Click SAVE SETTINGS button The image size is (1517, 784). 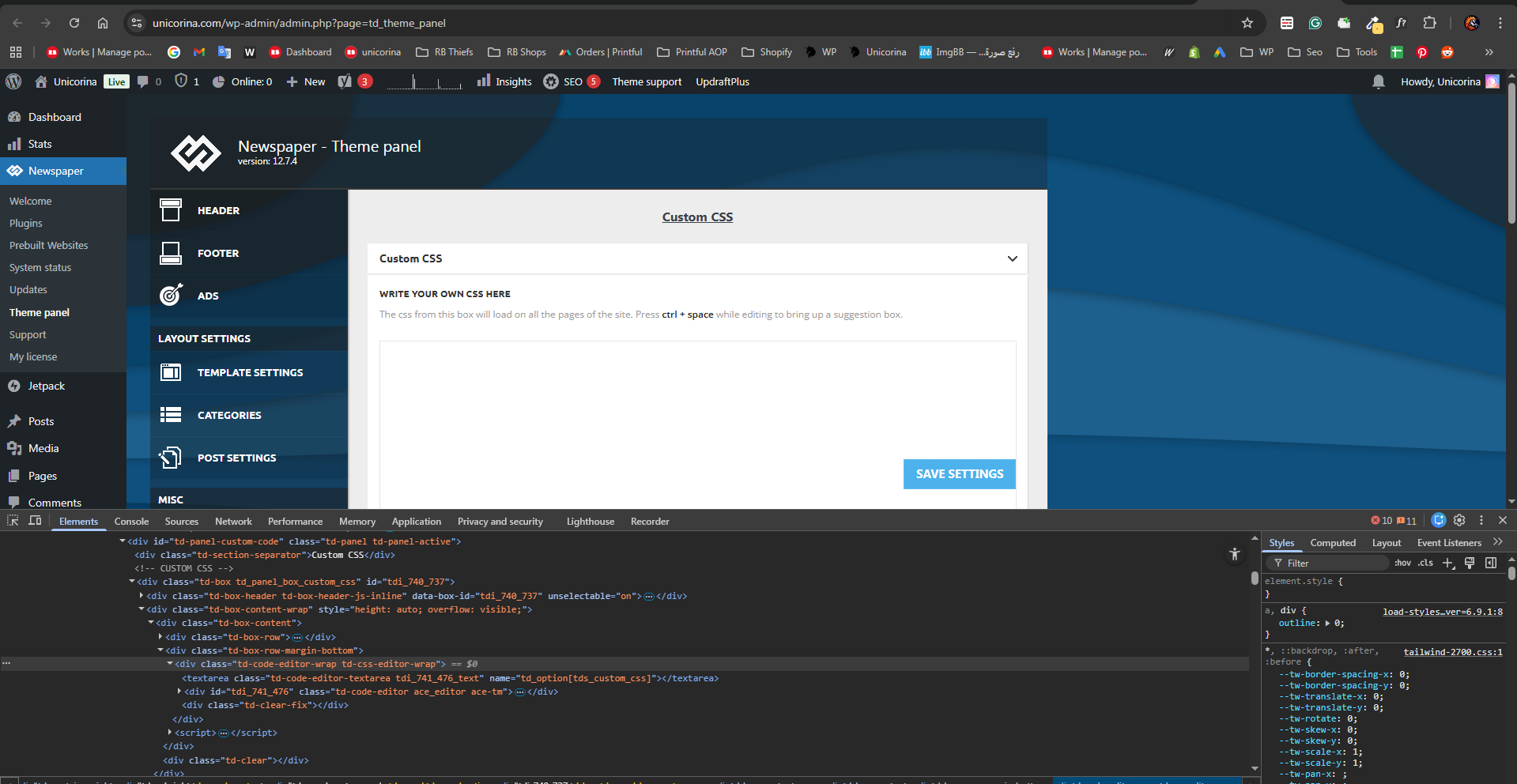[x=959, y=473]
